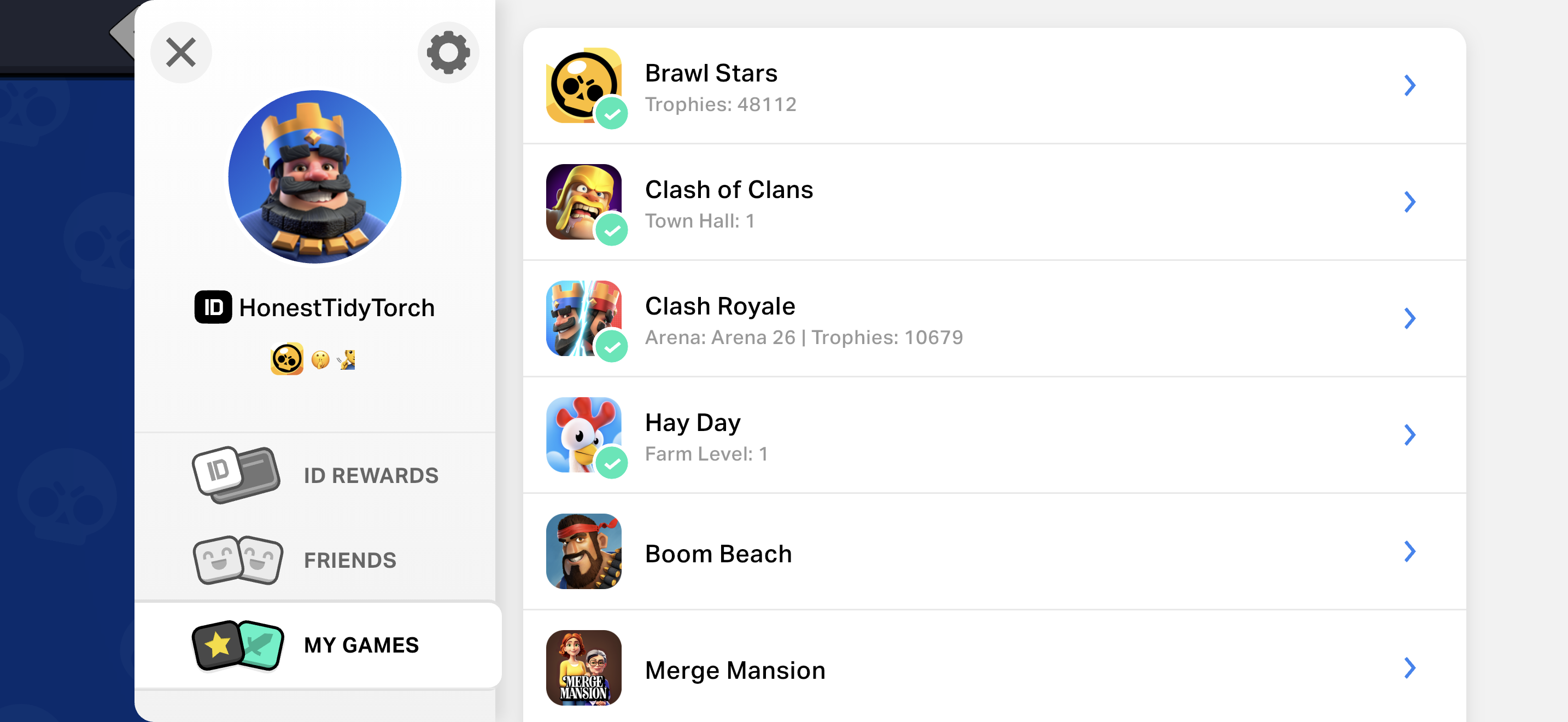Click the Brawl Stars game icon
1568x722 pixels.
(x=584, y=86)
